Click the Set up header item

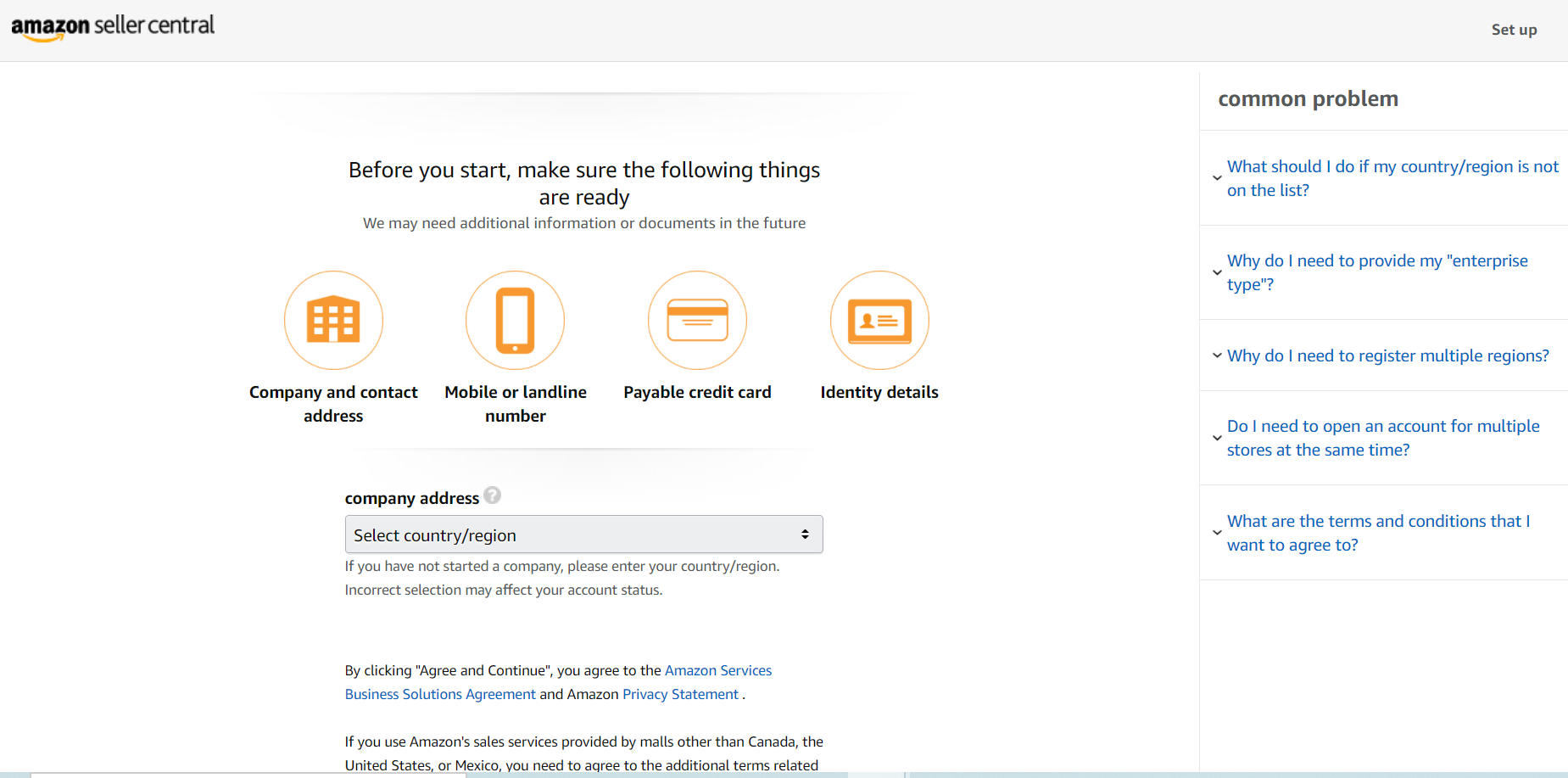click(x=1514, y=30)
